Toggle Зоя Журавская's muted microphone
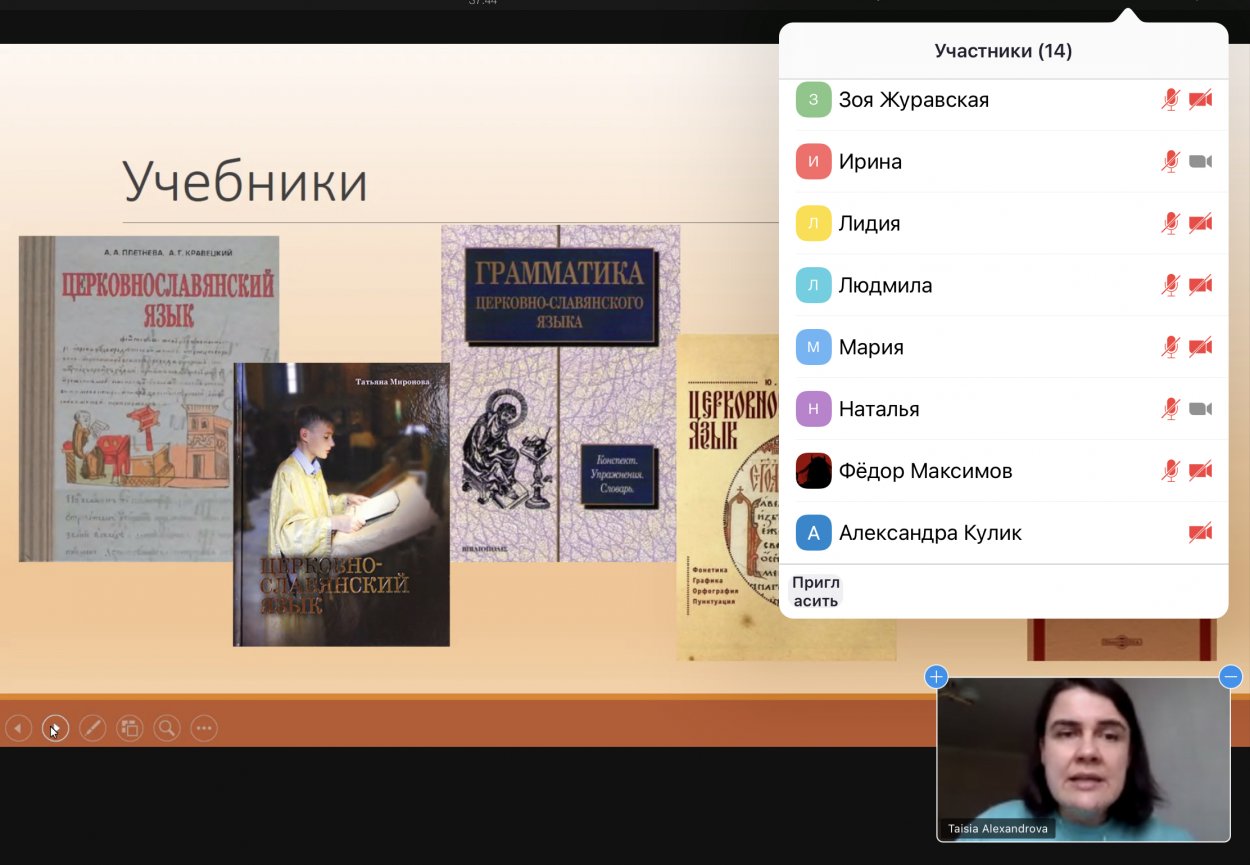The width and height of the screenshot is (1250, 865). click(1170, 100)
